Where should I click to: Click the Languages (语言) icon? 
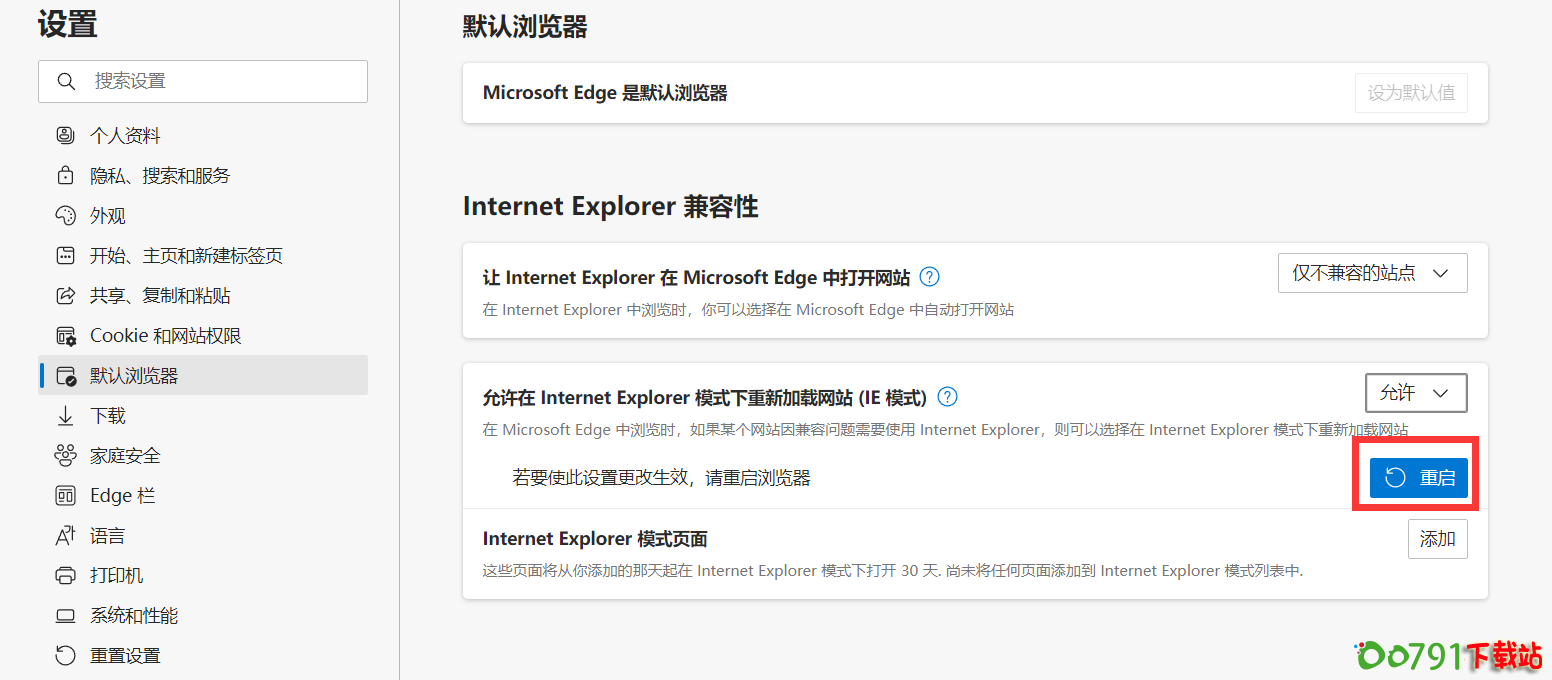click(x=65, y=536)
